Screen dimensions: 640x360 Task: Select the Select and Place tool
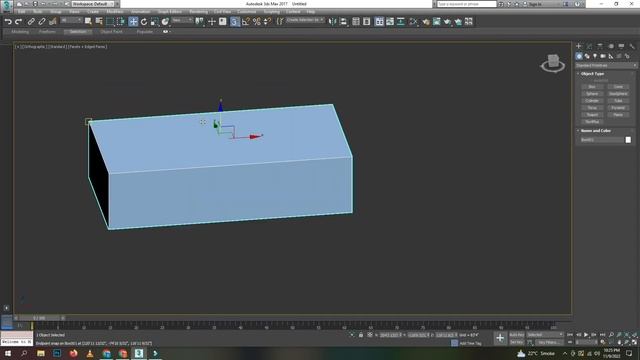(165, 22)
